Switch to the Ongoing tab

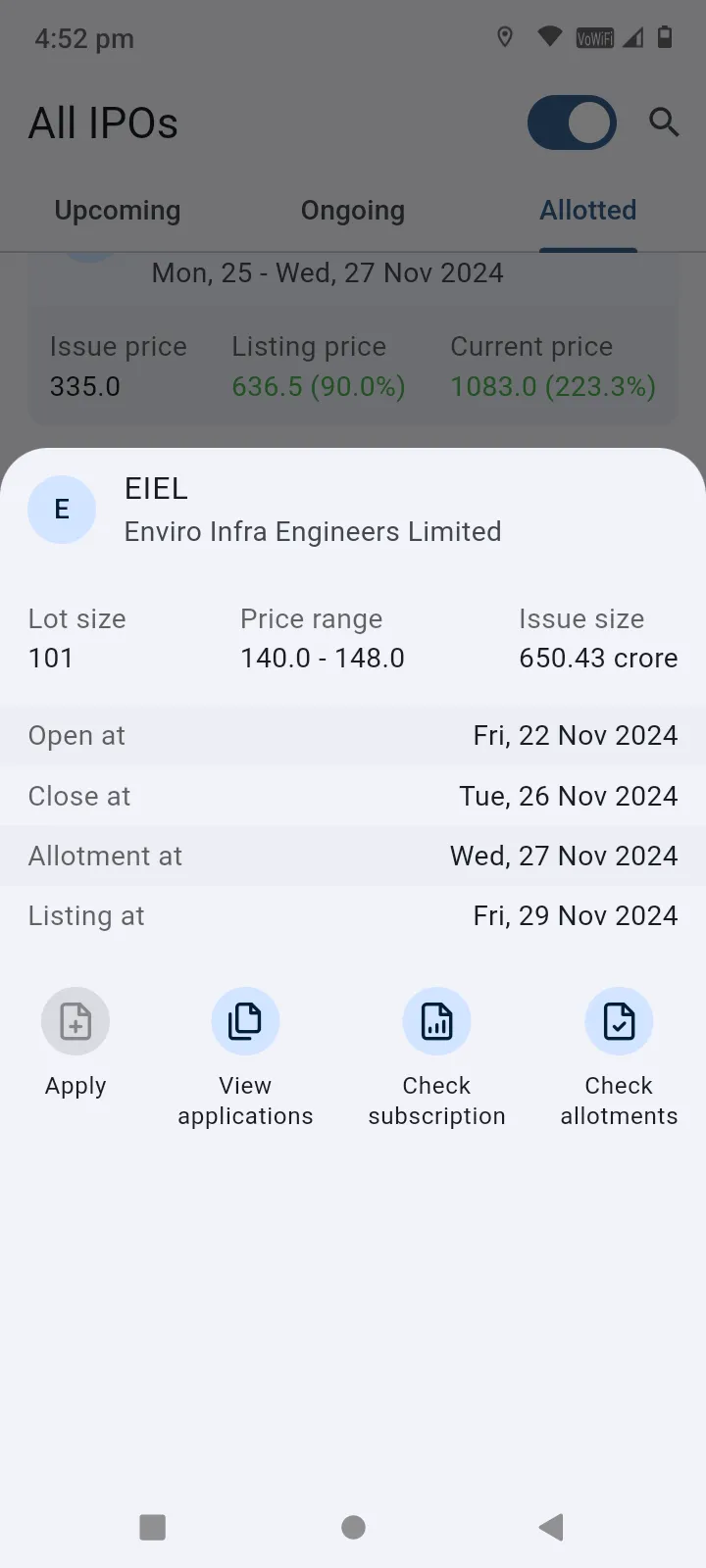click(353, 211)
